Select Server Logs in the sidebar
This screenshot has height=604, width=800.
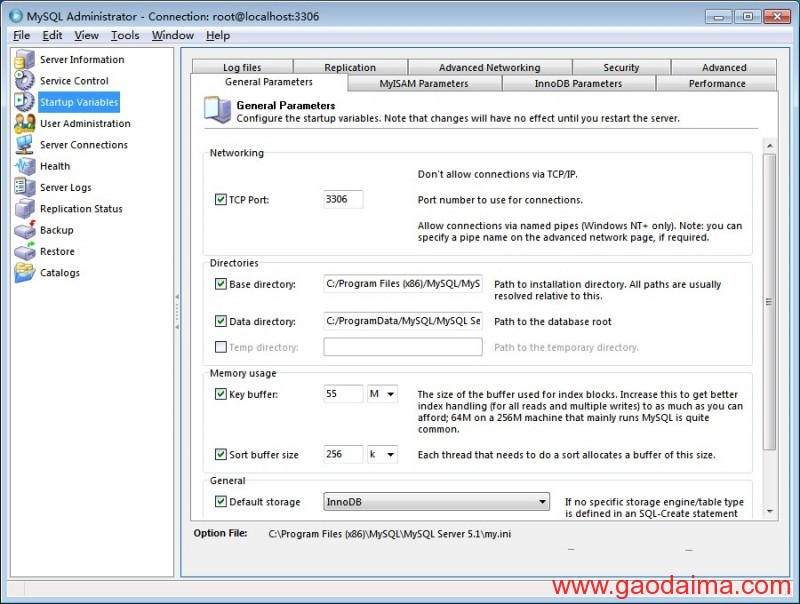coord(66,187)
